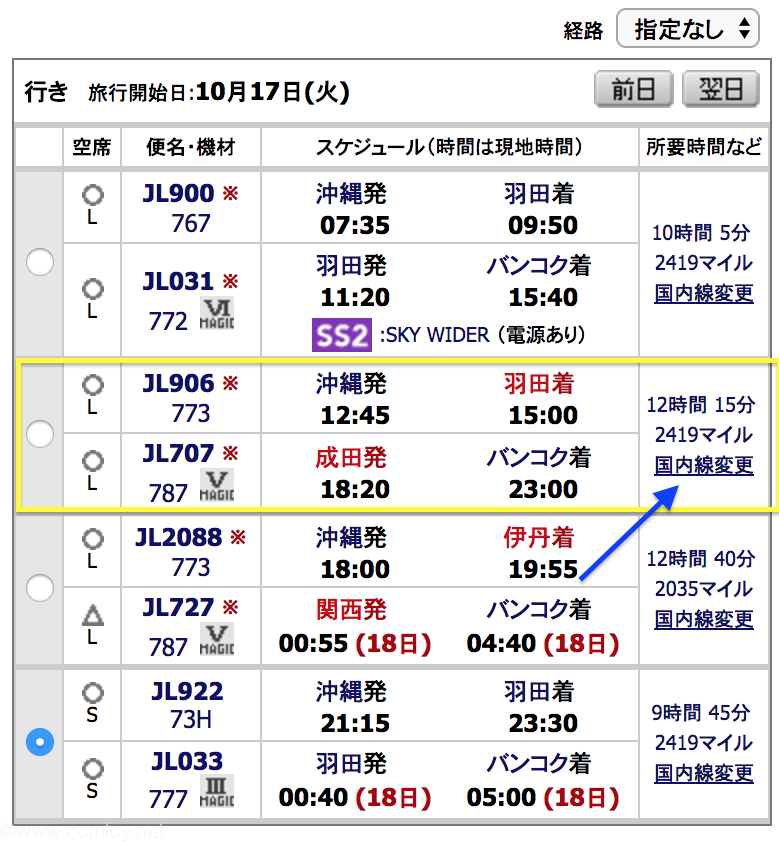Open 国内線変更 link for 9時間 45分 itinerary

(704, 773)
